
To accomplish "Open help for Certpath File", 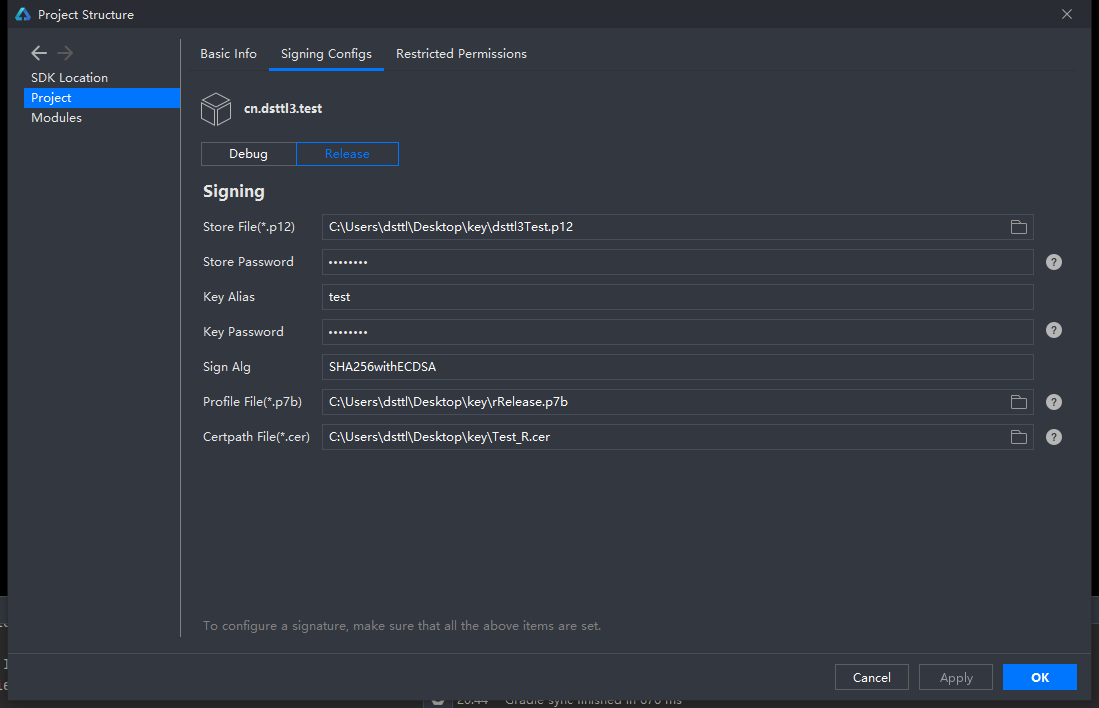I will point(1053,437).
